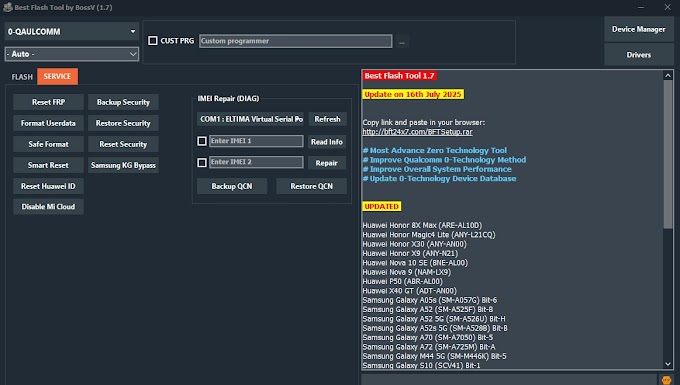Click the Drivers button
The width and height of the screenshot is (680, 385).
point(638,55)
